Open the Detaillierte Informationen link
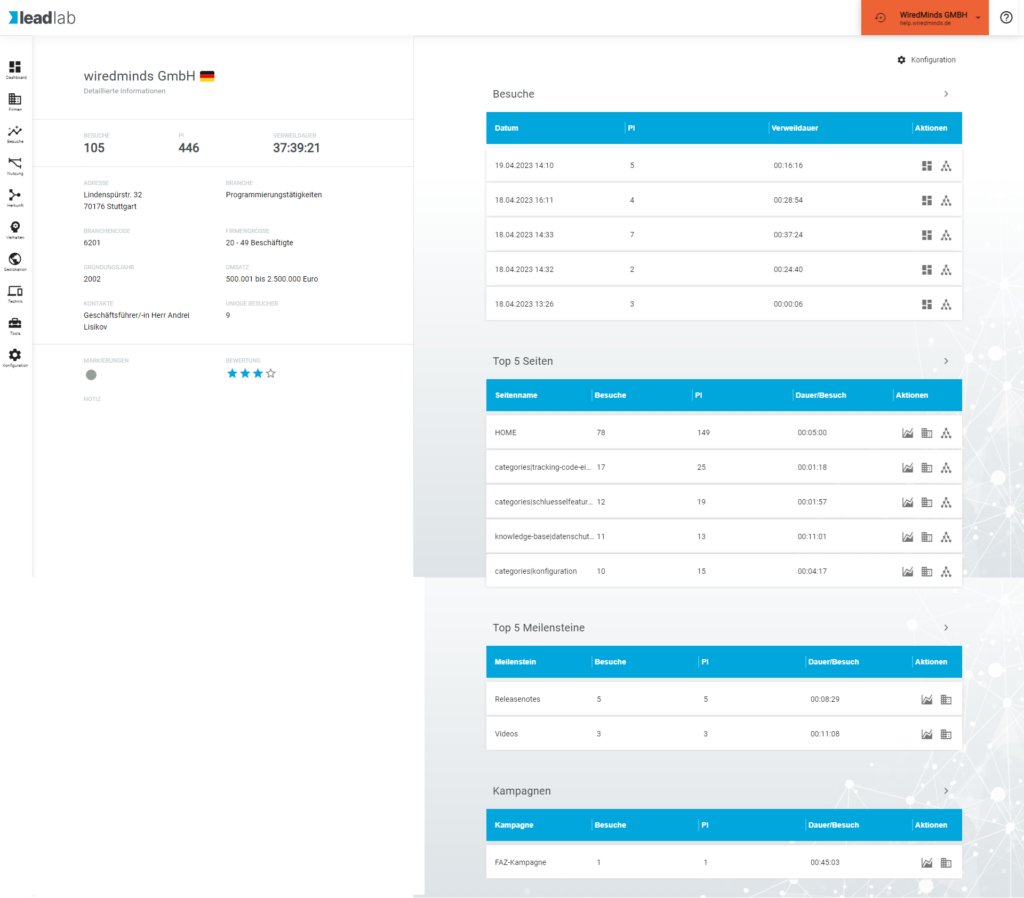1024x898 pixels. click(124, 91)
